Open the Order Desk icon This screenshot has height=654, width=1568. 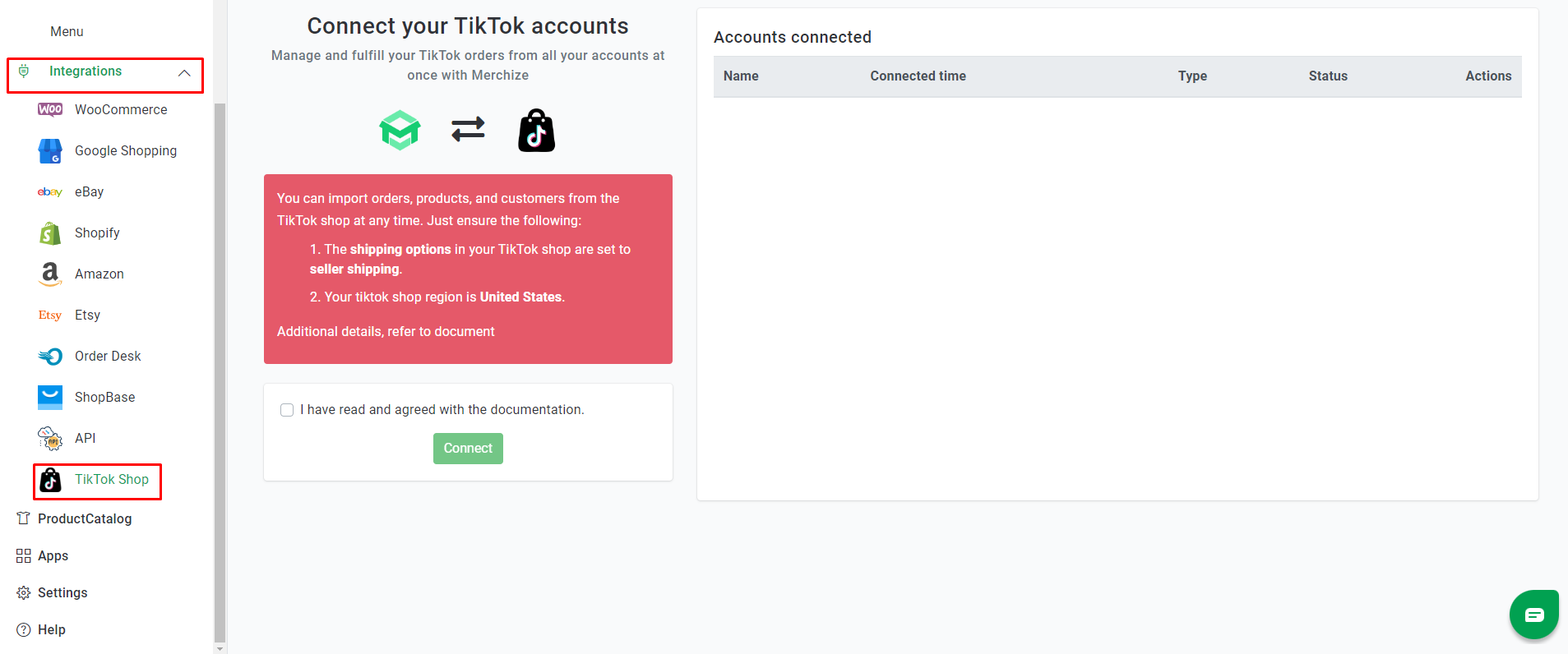50,357
